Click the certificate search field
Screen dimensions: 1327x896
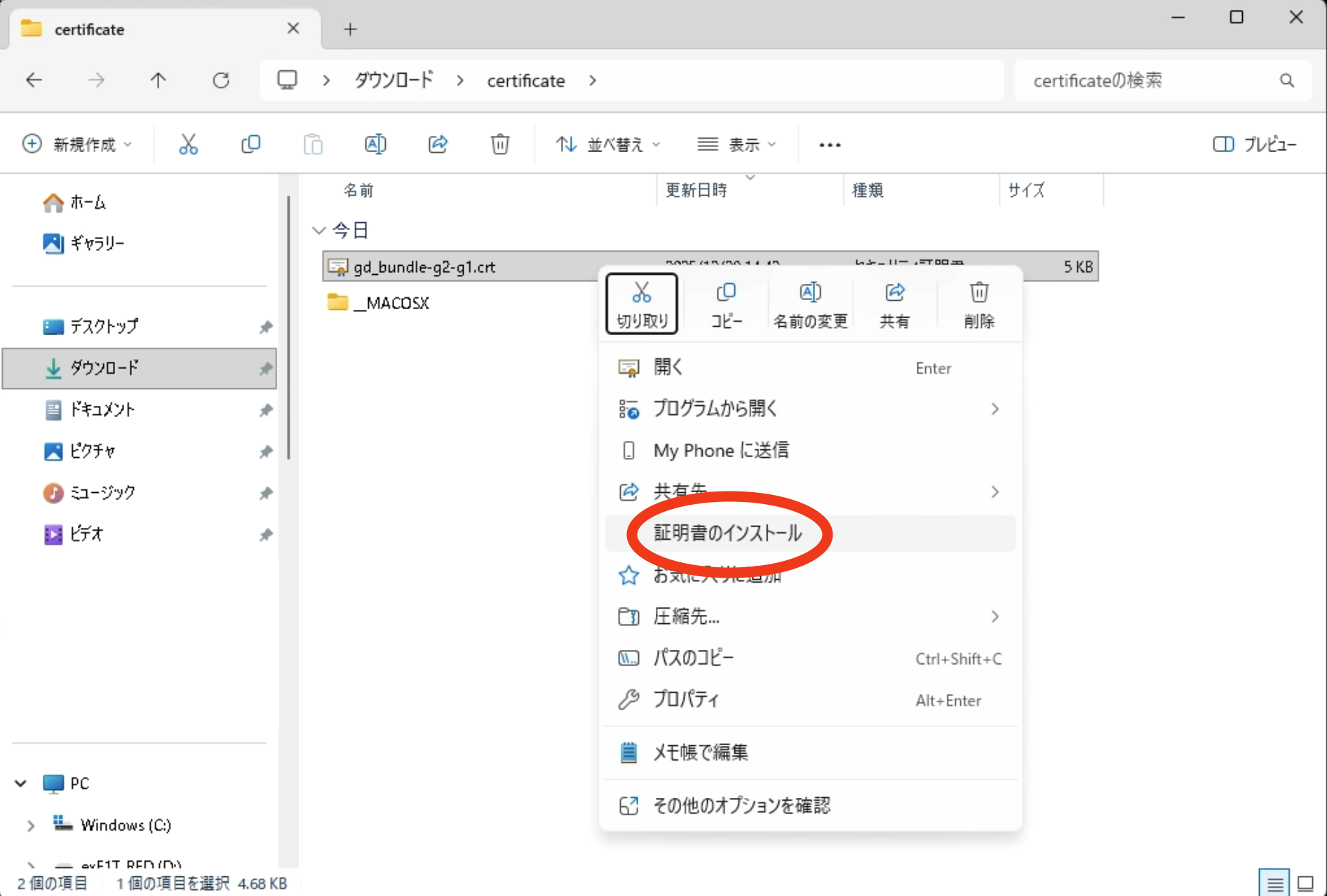pos(1150,81)
